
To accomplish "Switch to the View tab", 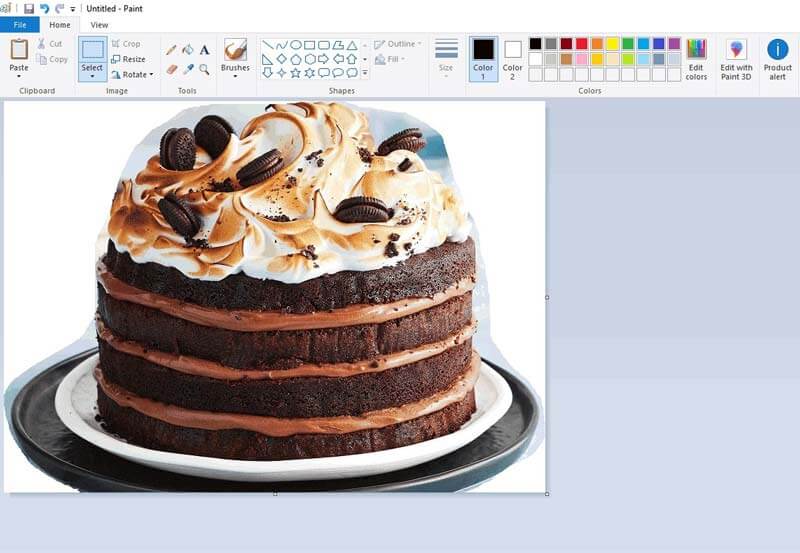I will 99,24.
